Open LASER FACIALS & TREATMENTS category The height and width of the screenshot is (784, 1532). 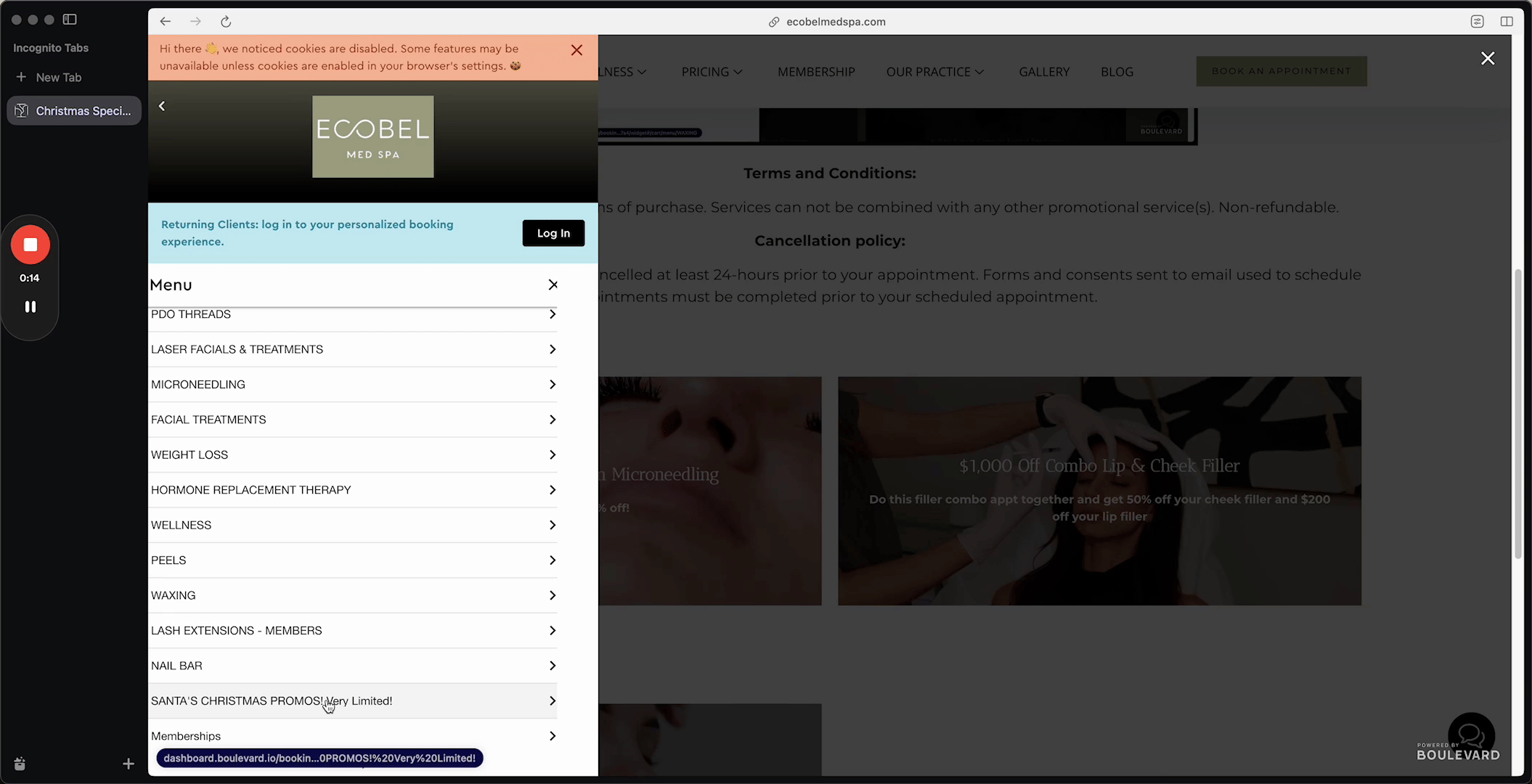point(353,349)
